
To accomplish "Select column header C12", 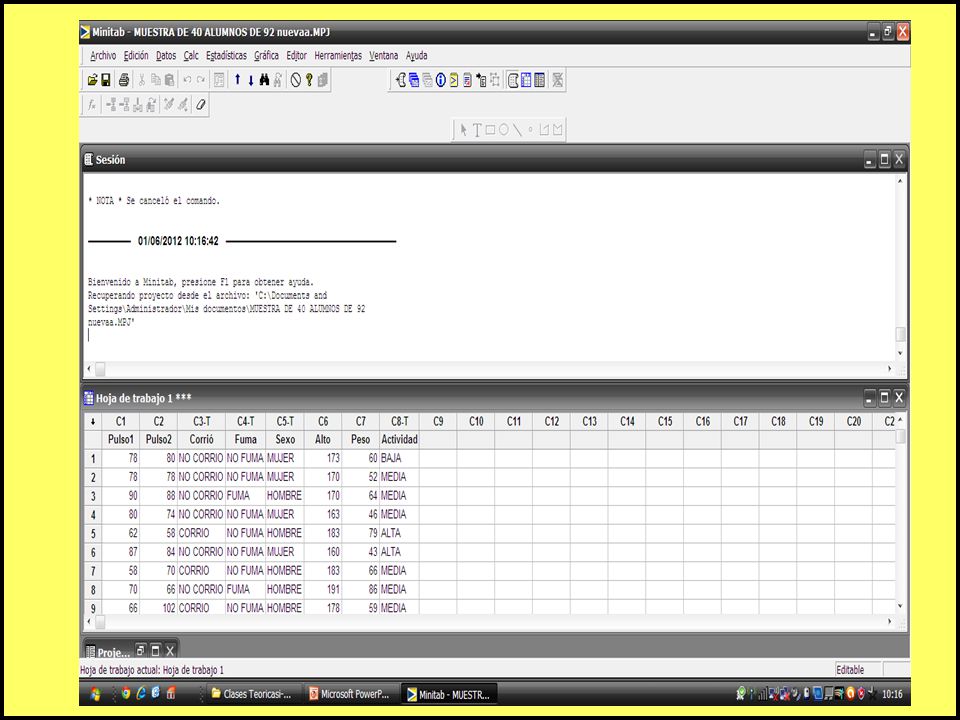I will (552, 421).
